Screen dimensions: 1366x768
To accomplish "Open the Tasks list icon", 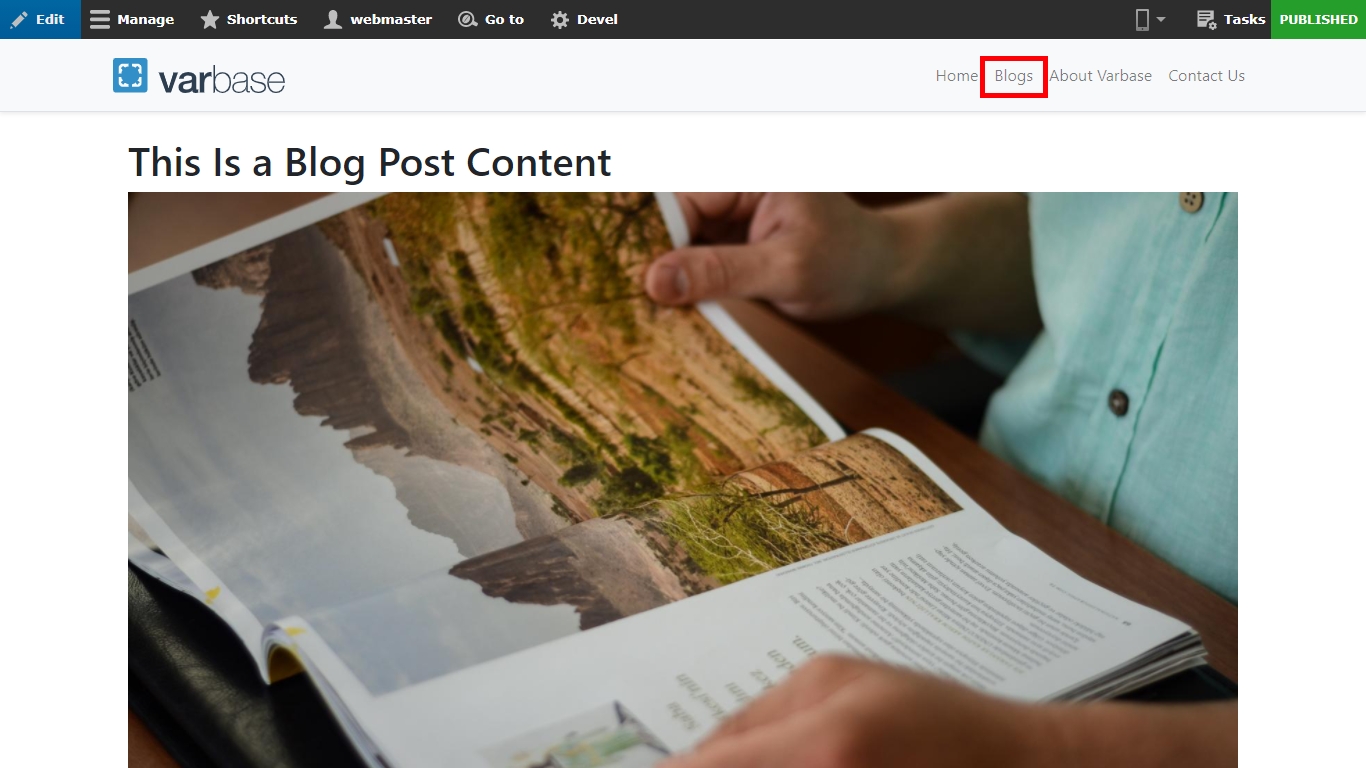I will 1206,19.
